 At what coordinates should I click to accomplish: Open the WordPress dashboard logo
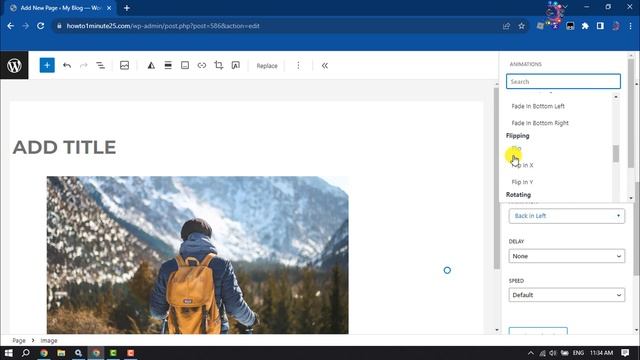pyautogui.click(x=14, y=65)
